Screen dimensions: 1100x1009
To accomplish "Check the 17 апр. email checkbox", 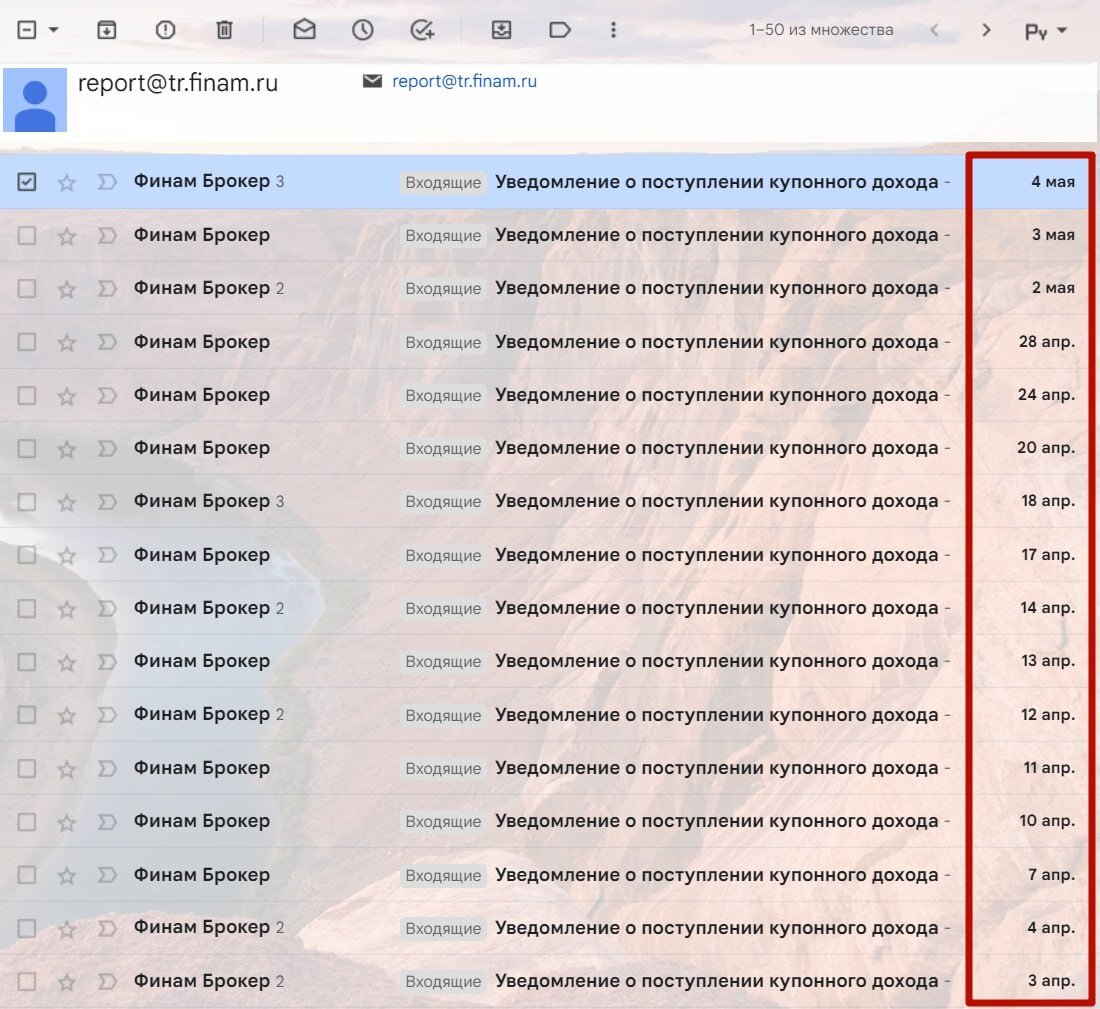I will click(x=27, y=556).
